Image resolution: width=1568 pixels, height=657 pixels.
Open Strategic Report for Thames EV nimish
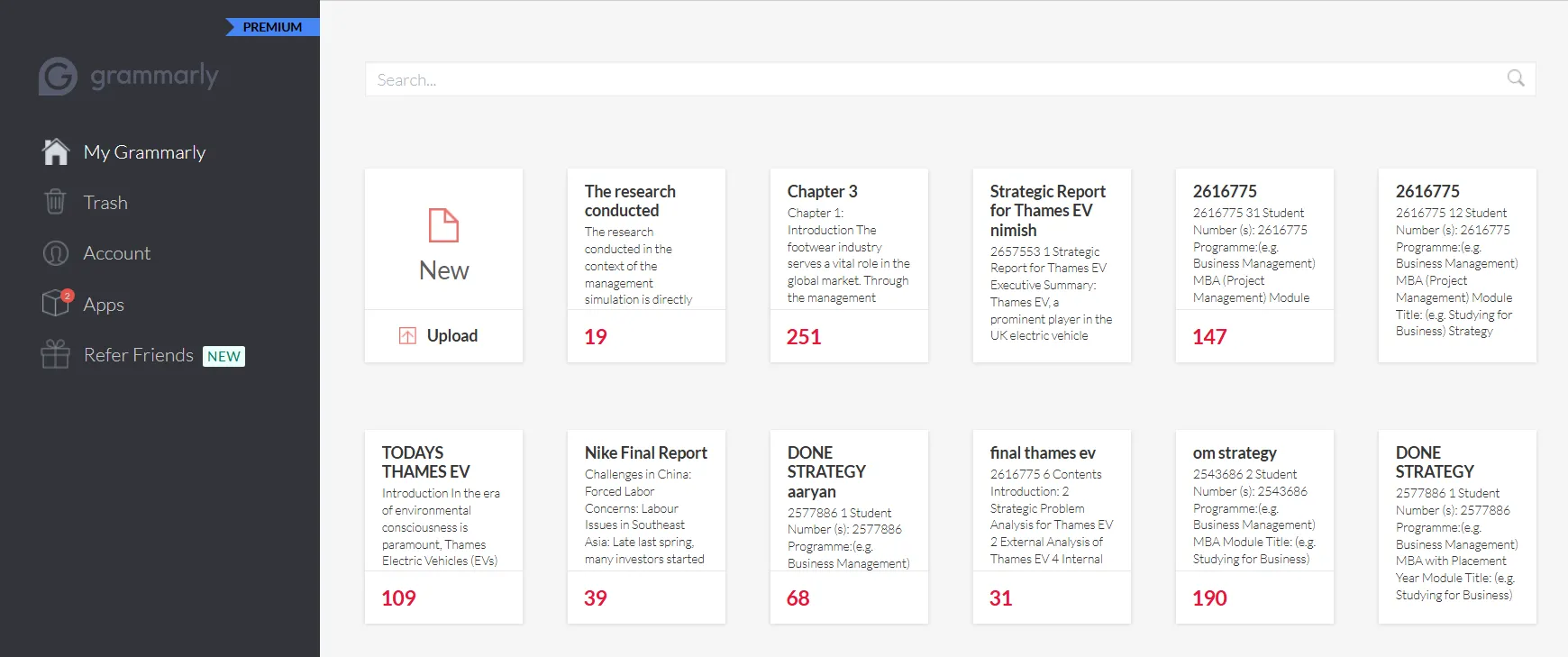pos(1052,261)
